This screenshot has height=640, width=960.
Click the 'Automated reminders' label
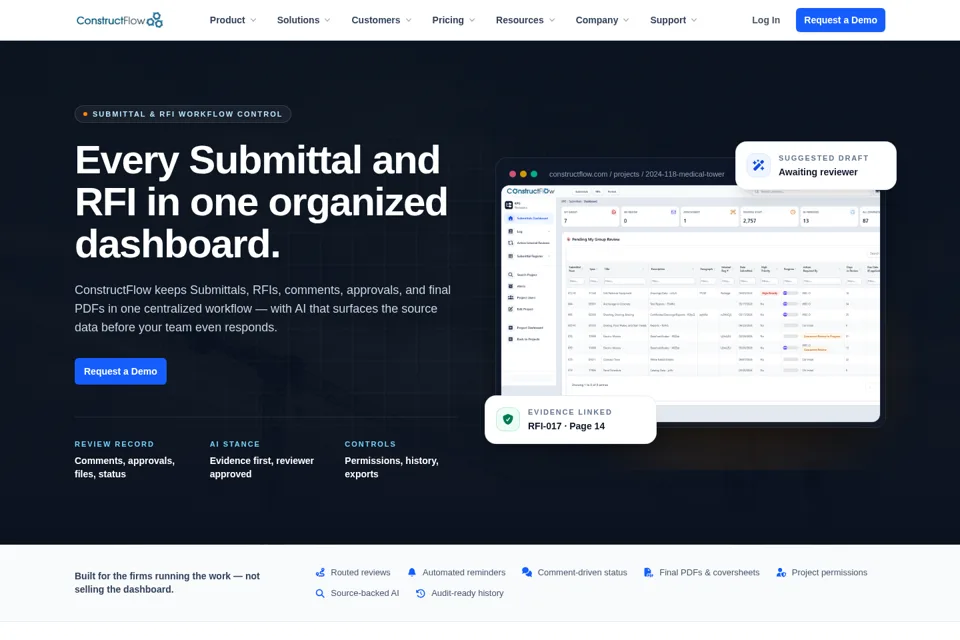(464, 573)
